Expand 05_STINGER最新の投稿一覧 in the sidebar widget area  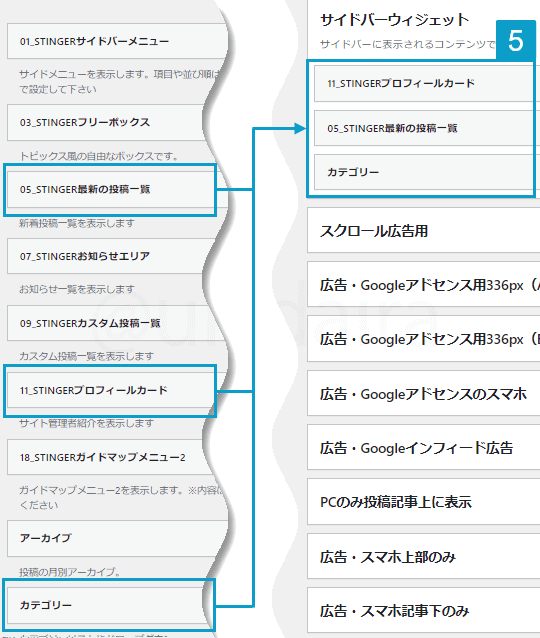[427, 128]
